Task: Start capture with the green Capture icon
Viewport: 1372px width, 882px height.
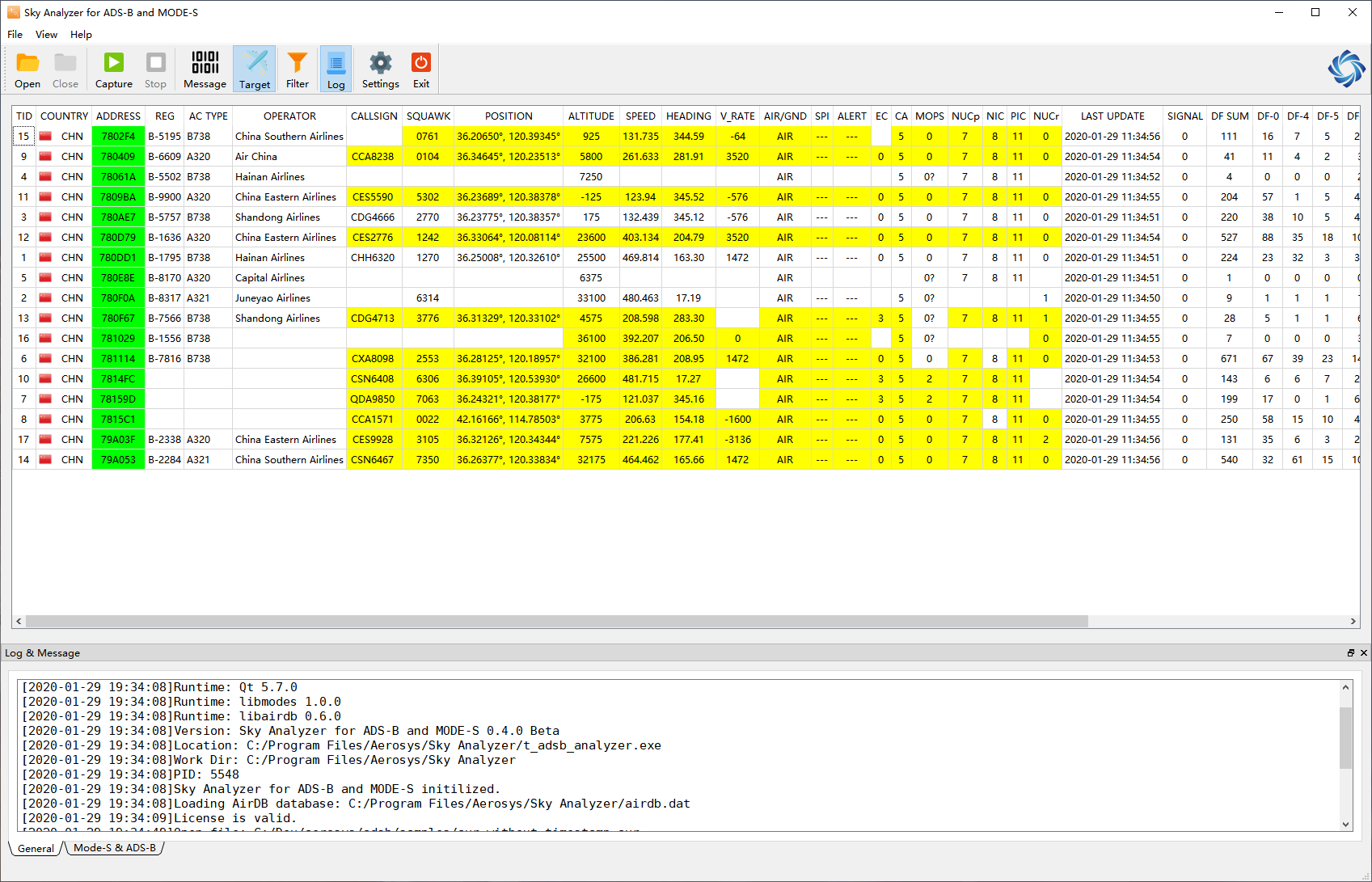Action: coord(114,70)
